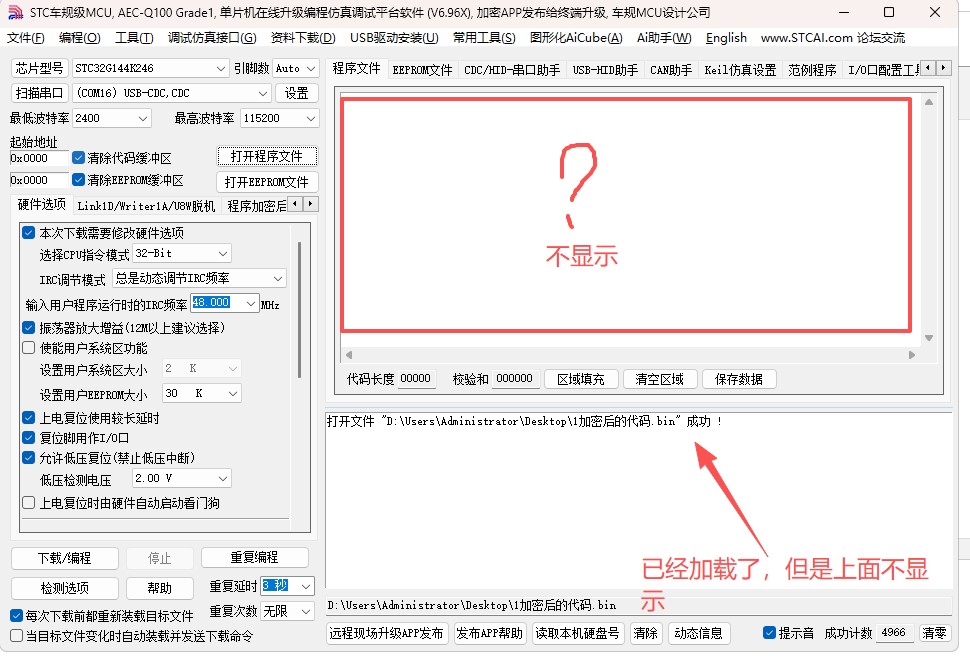Open 图形化AiCube(A) menu
970x656 pixels.
[x=576, y=38]
